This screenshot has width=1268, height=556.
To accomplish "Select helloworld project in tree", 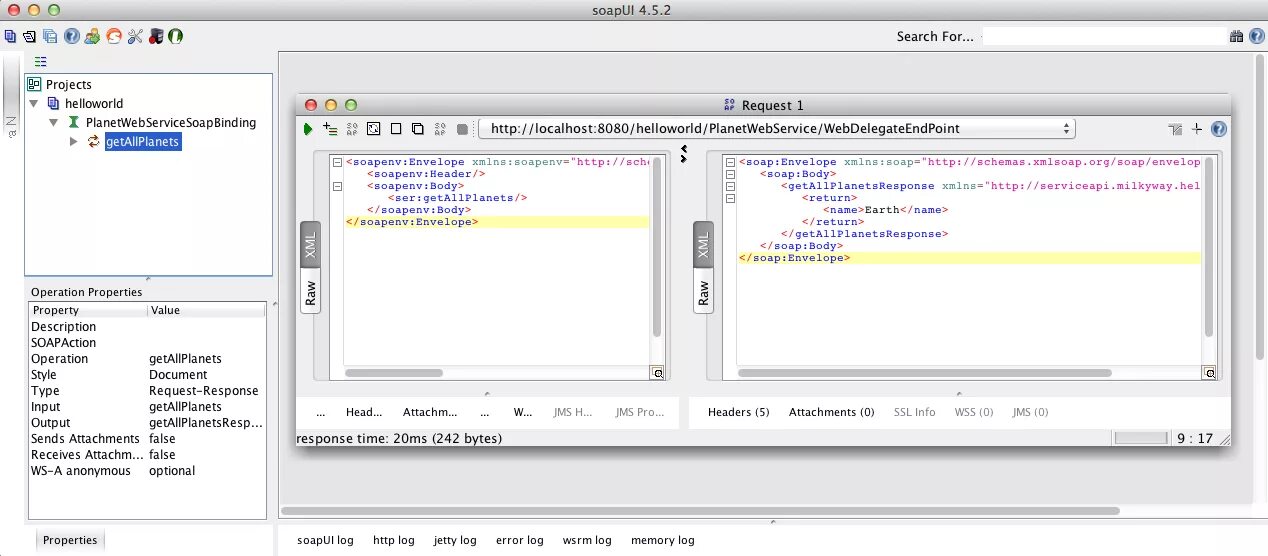I will point(94,103).
